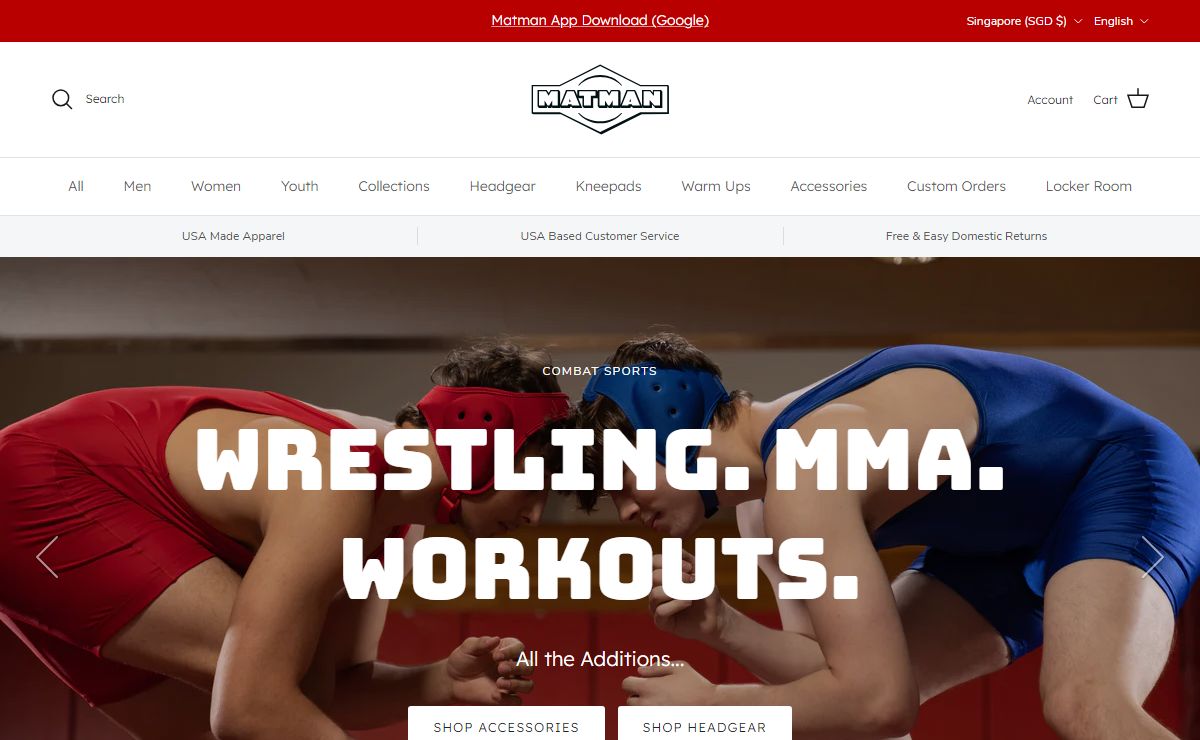Select the Men menu item
The height and width of the screenshot is (740, 1200).
(x=137, y=186)
